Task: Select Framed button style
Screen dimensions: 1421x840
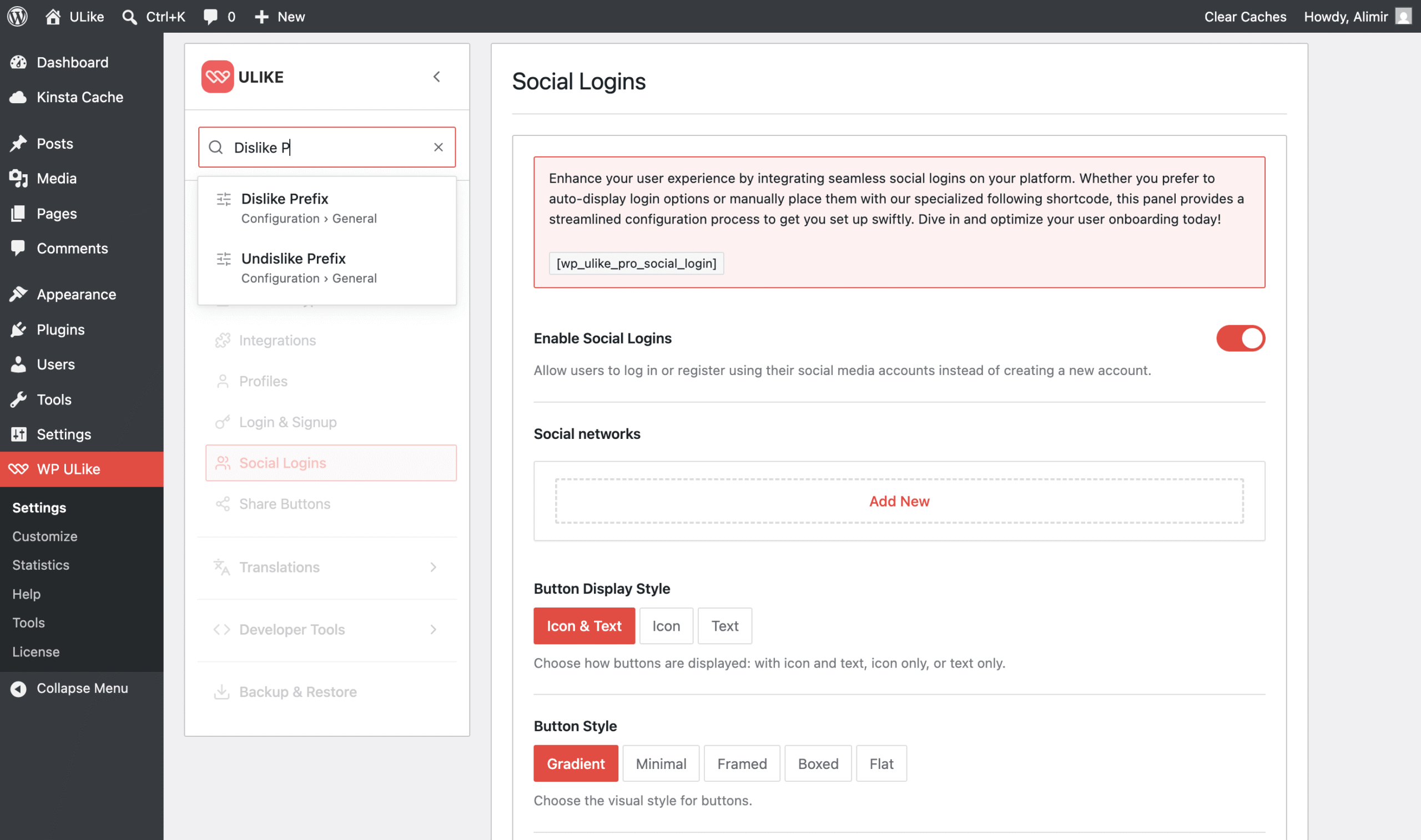Action: click(x=742, y=763)
